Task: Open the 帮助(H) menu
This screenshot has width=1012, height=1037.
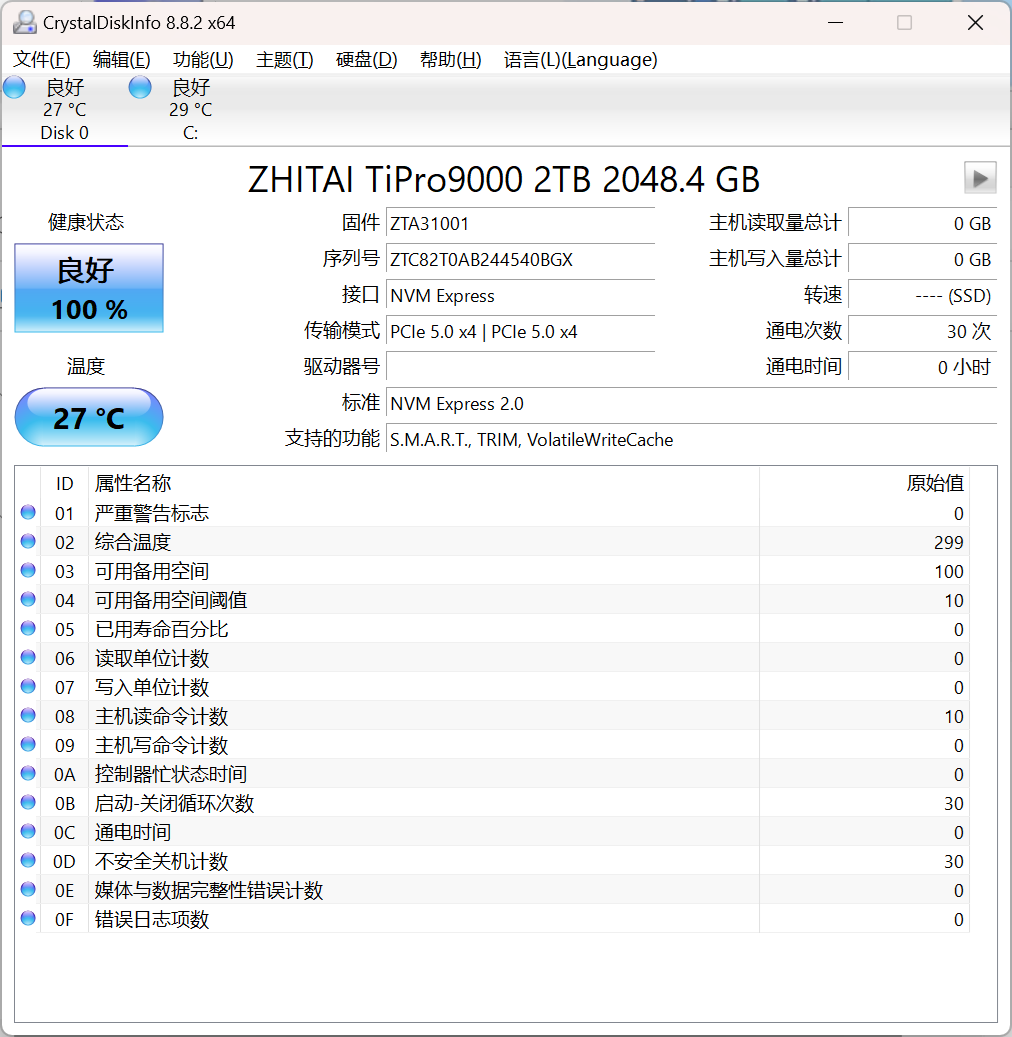Action: pos(450,60)
